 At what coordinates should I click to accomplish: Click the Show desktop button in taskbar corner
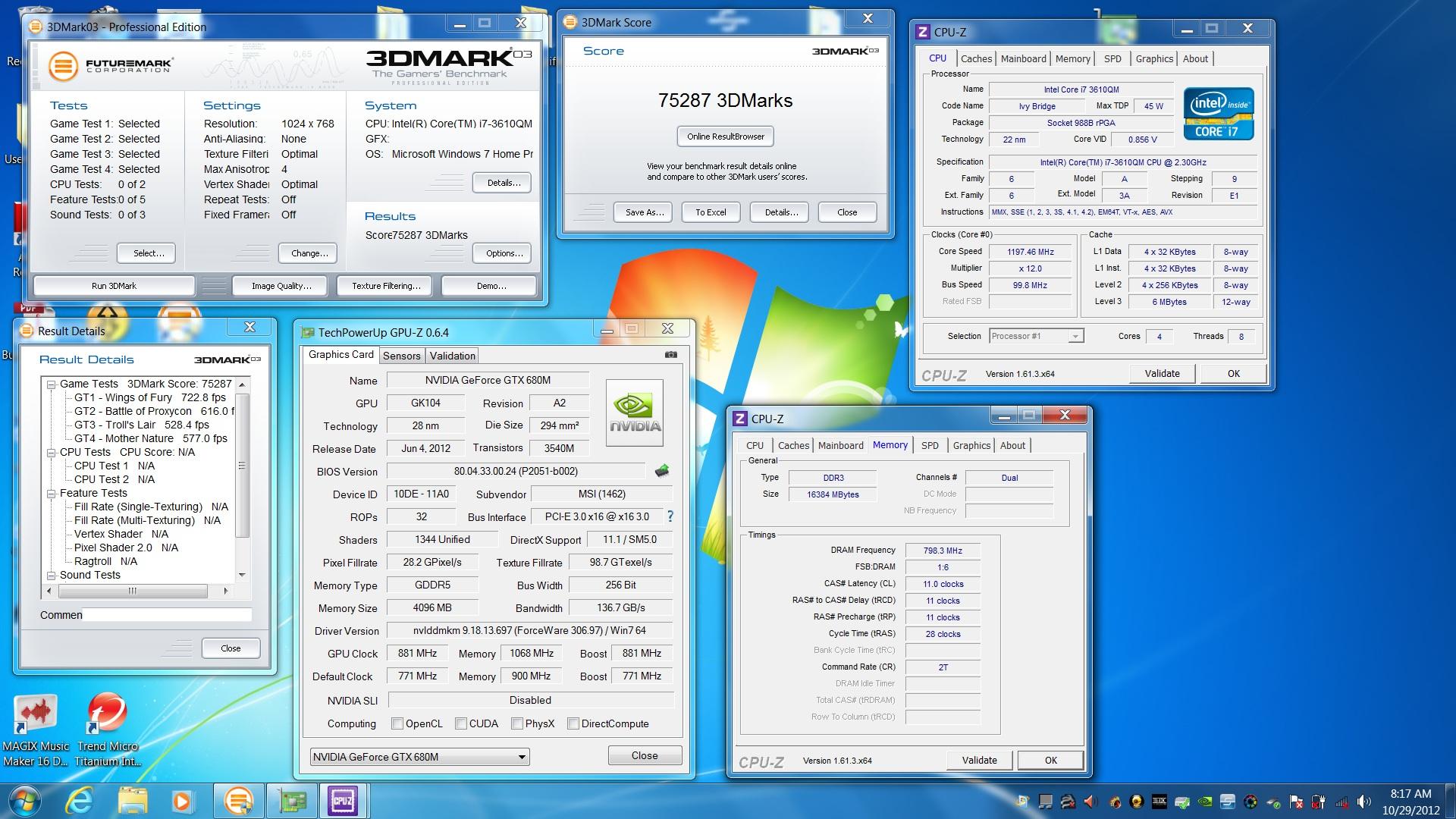click(x=1448, y=802)
